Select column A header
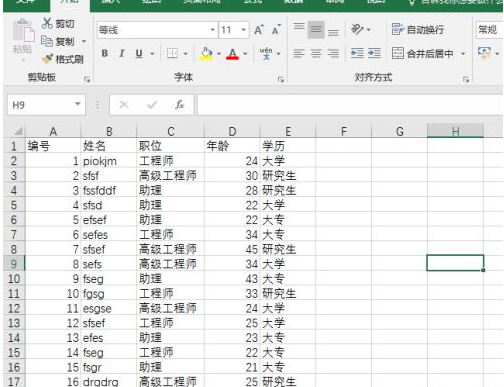Viewport: 504px width, 387px height. click(x=53, y=131)
